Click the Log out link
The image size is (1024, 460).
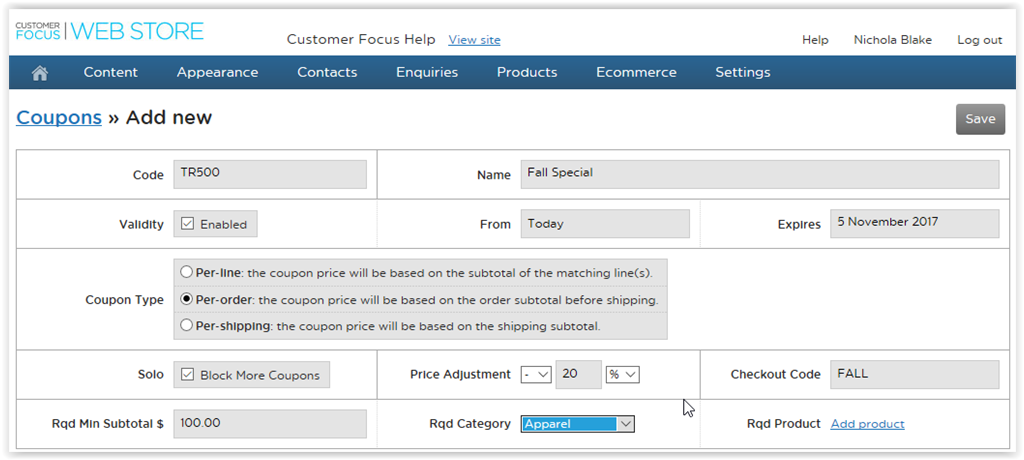click(x=979, y=40)
